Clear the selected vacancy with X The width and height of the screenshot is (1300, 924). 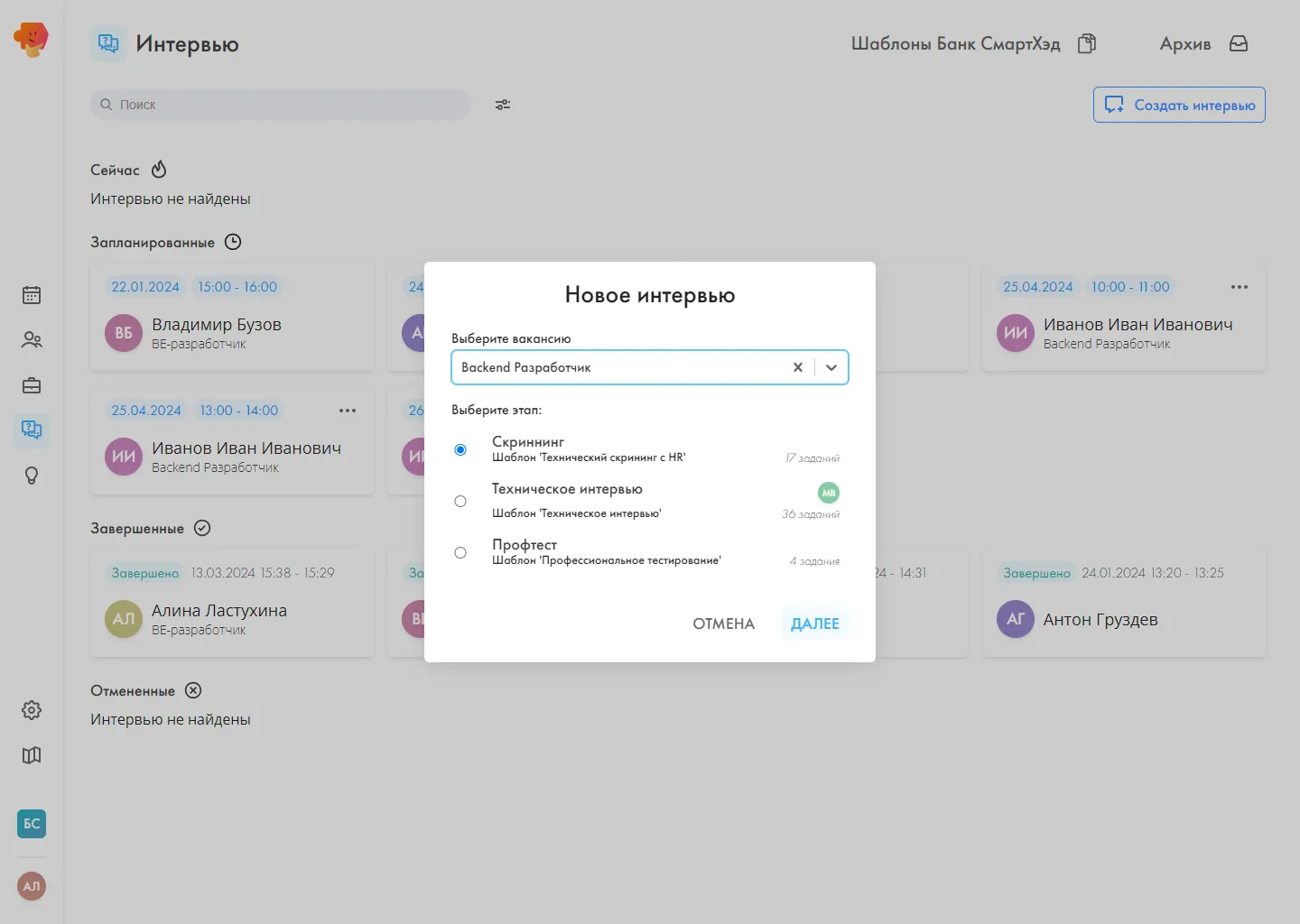(798, 367)
